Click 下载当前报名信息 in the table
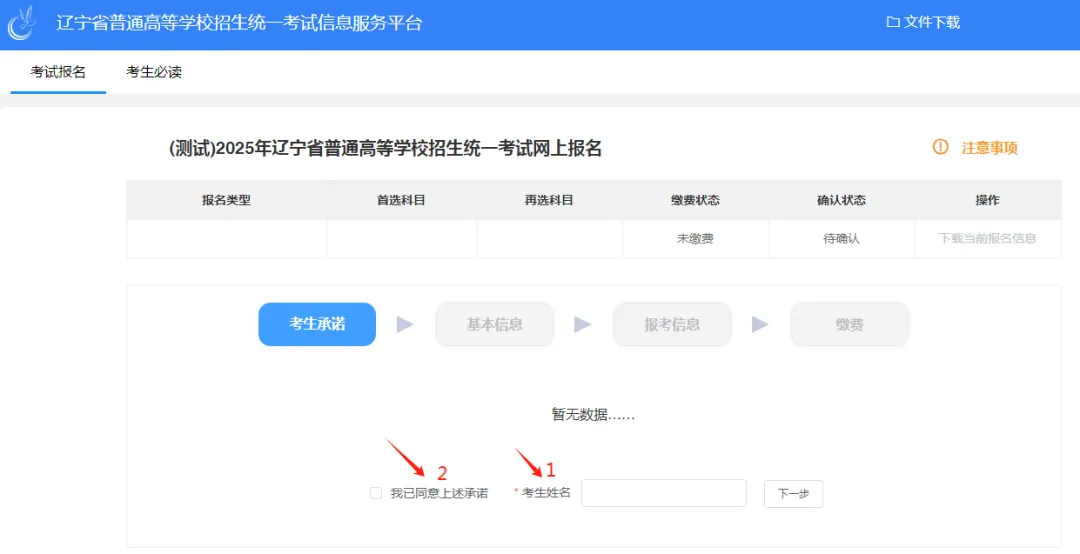 (x=987, y=238)
